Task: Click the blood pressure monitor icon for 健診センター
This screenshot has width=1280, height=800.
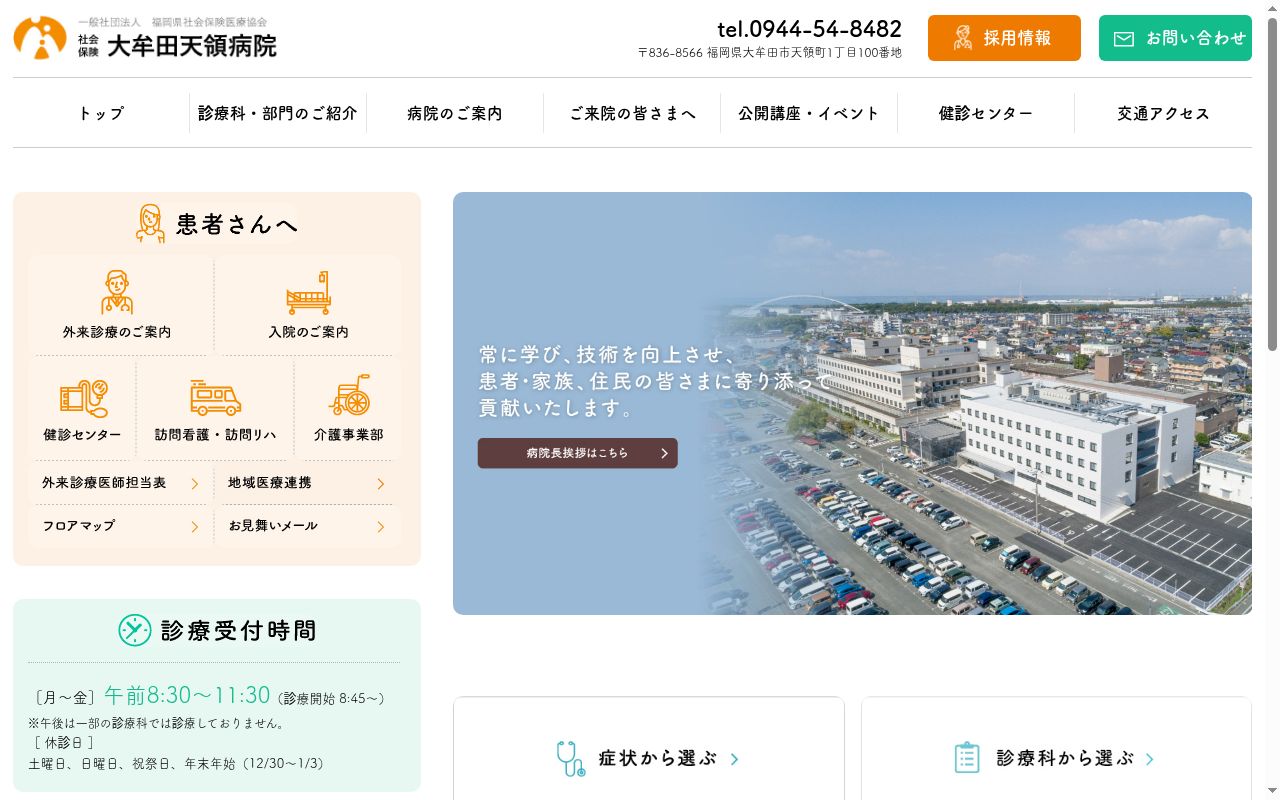Action: point(83,398)
